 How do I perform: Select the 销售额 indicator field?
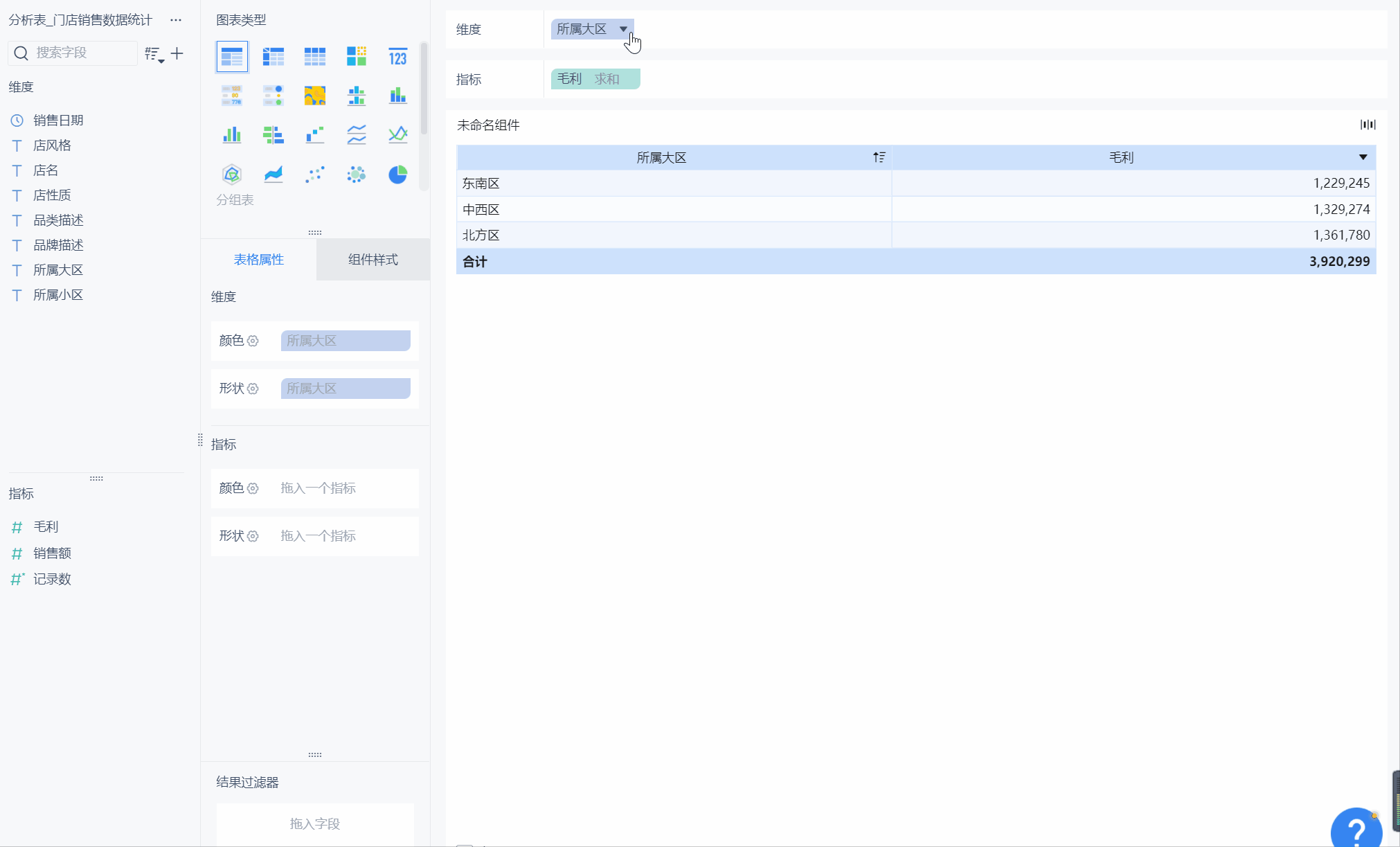click(52, 553)
